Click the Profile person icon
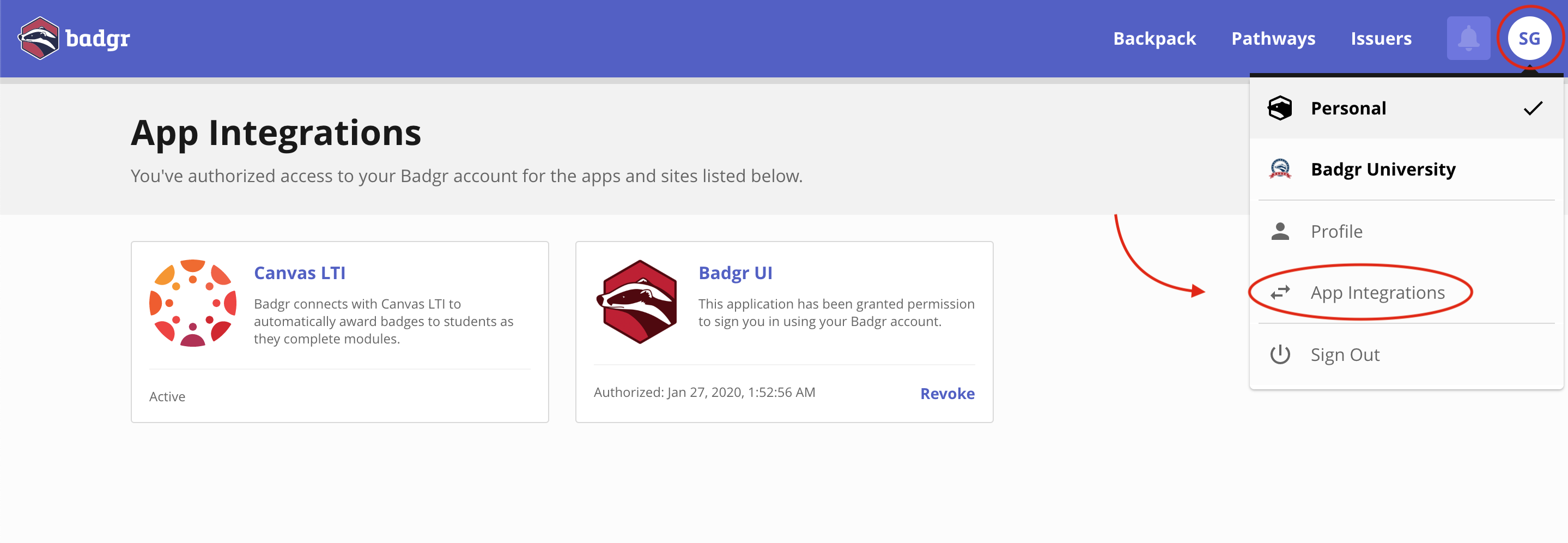The height and width of the screenshot is (543, 1568). [1280, 232]
